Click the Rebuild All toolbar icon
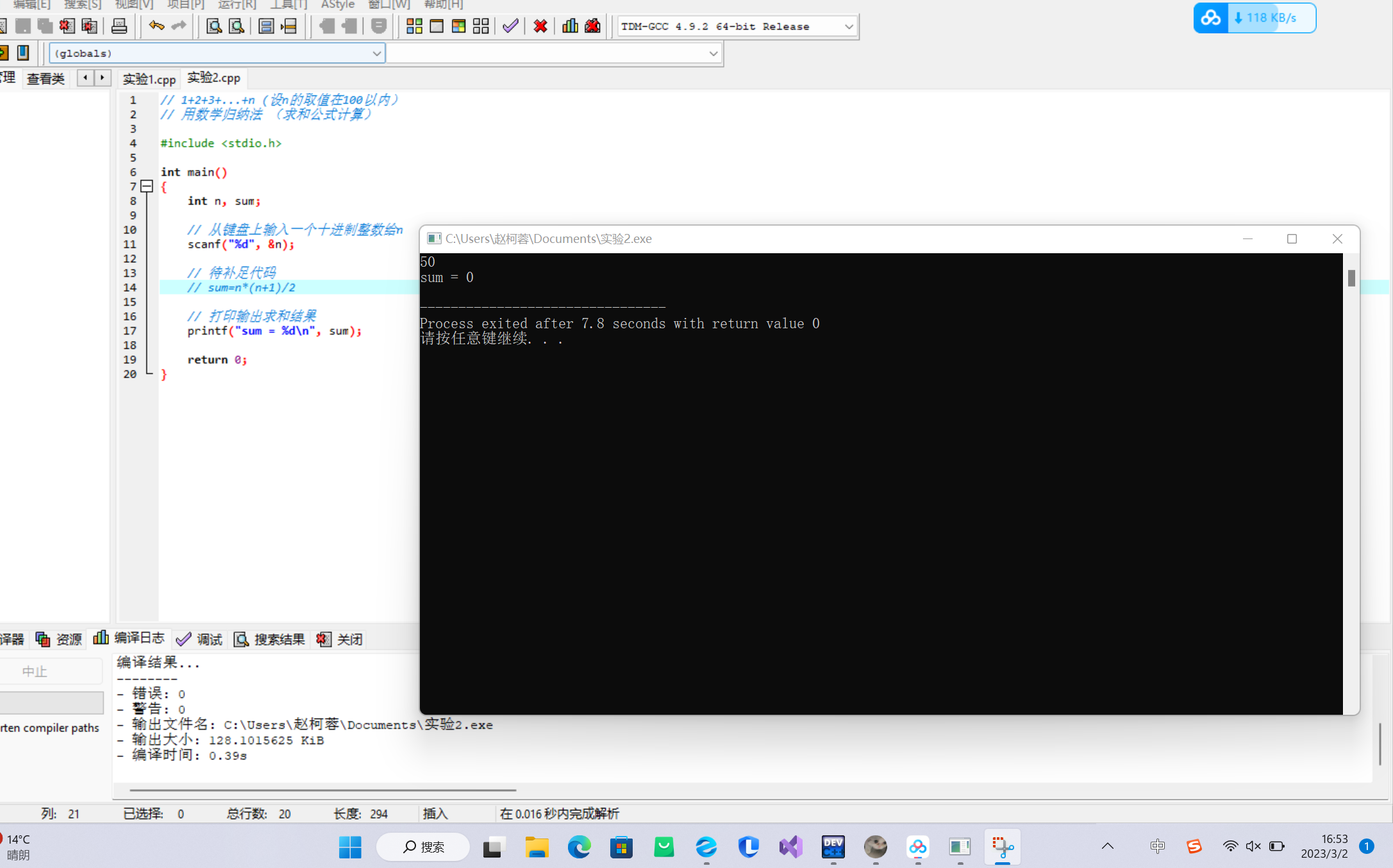 (481, 26)
